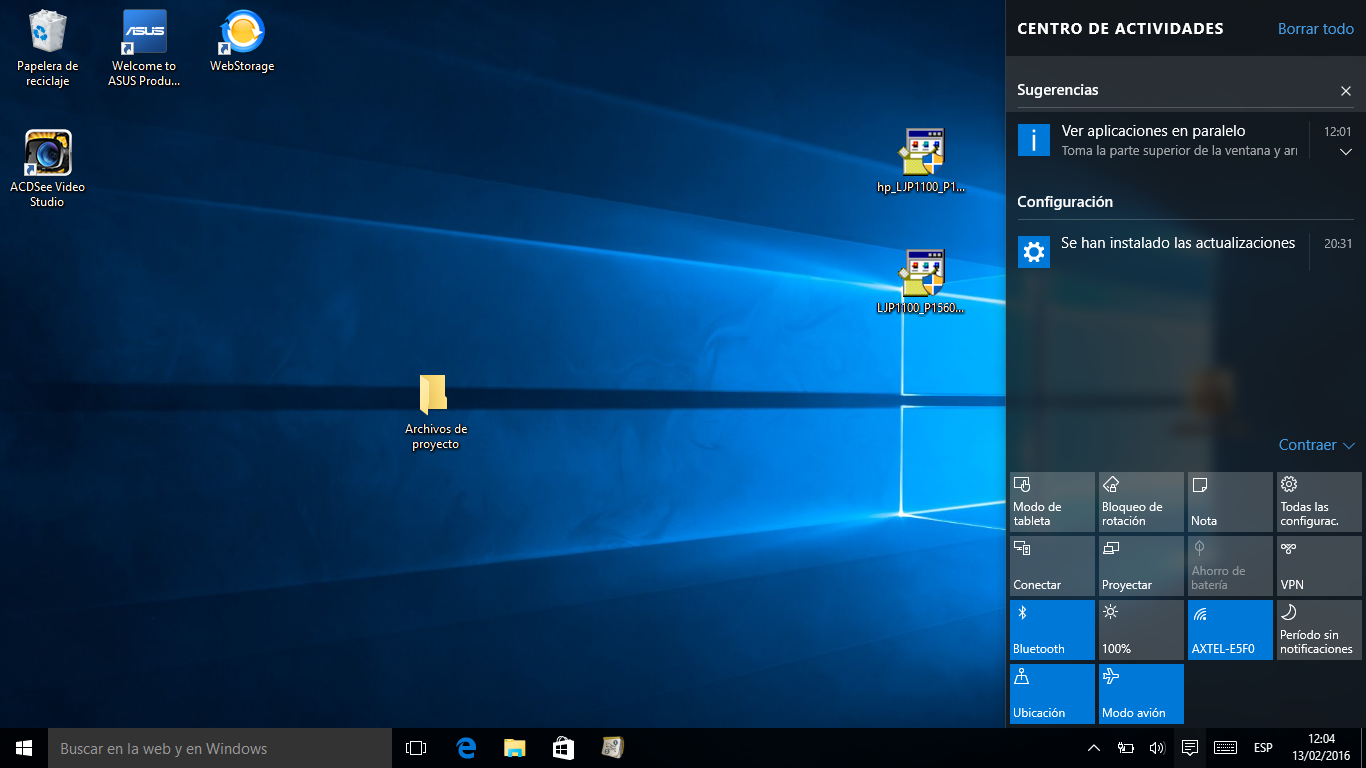
Task: Open Todas las configuraciones tile
Action: point(1319,501)
